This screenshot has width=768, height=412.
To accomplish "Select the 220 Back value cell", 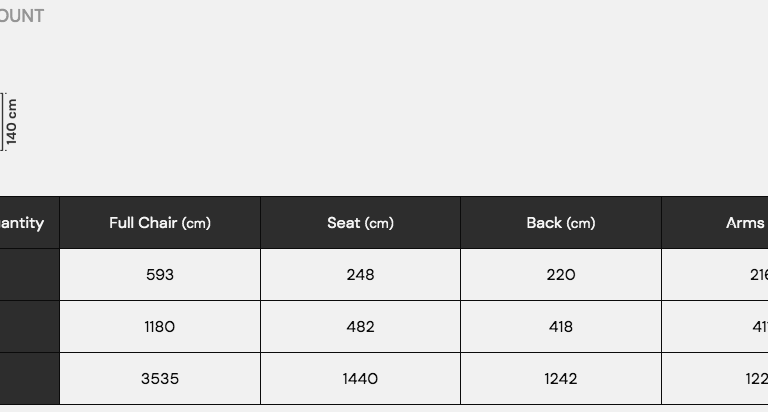I will pyautogui.click(x=561, y=274).
